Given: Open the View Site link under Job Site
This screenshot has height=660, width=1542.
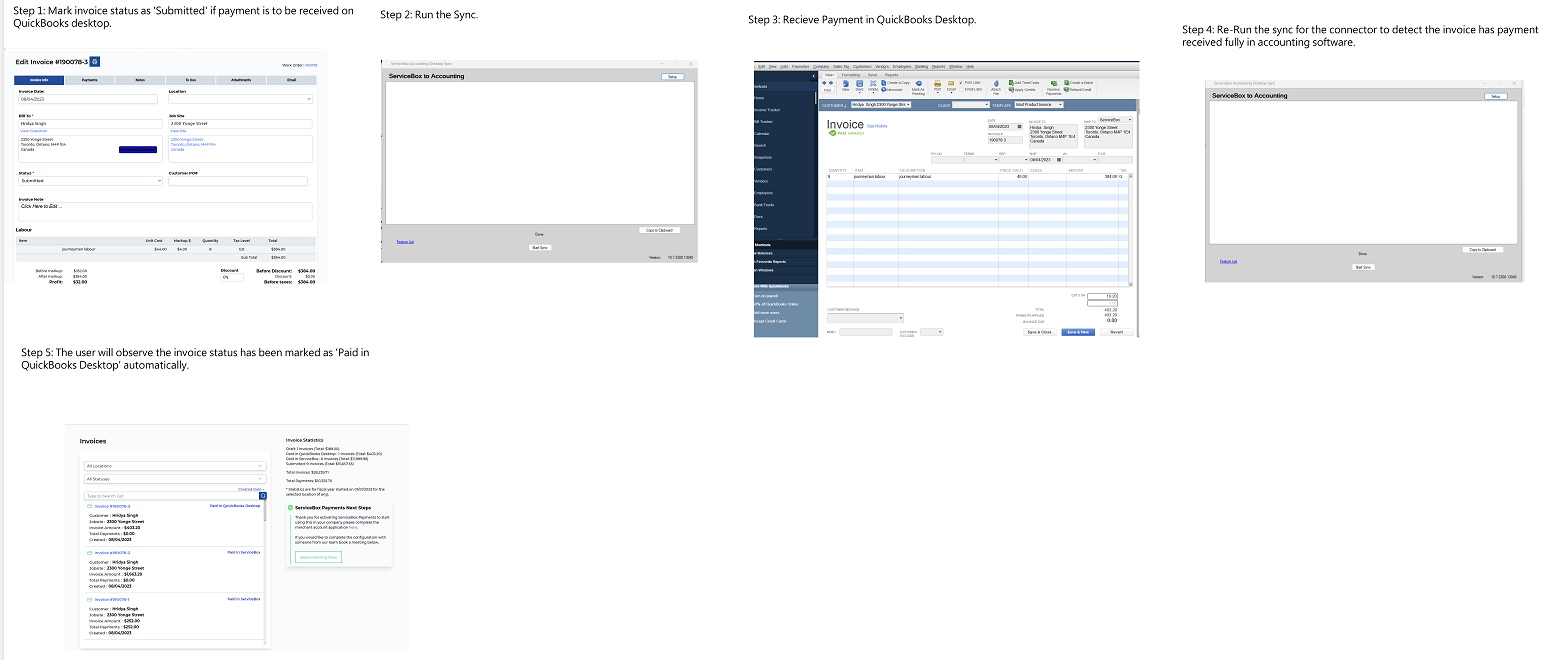Looking at the screenshot, I should [x=178, y=131].
